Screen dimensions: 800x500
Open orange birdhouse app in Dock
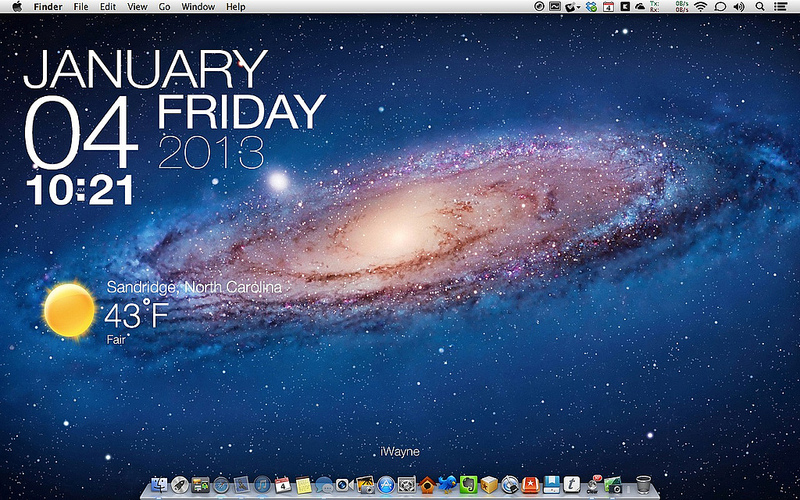pos(428,485)
